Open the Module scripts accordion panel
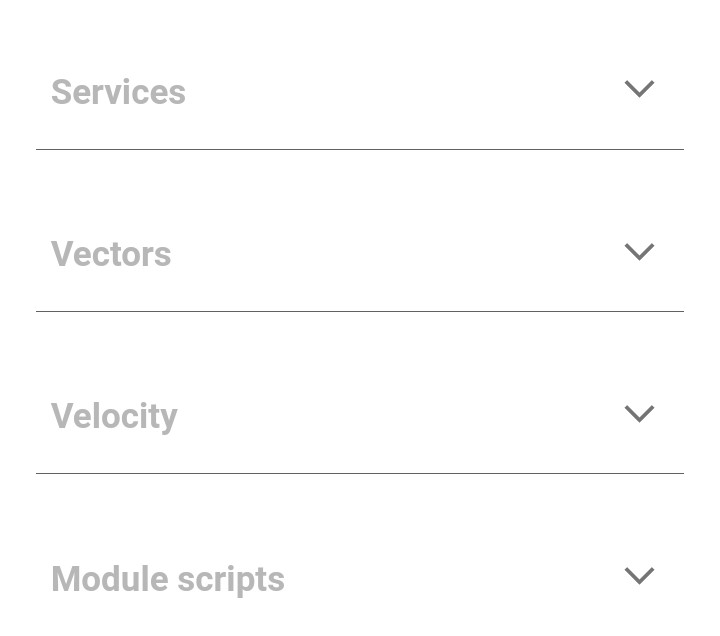The image size is (720, 636). [x=639, y=576]
